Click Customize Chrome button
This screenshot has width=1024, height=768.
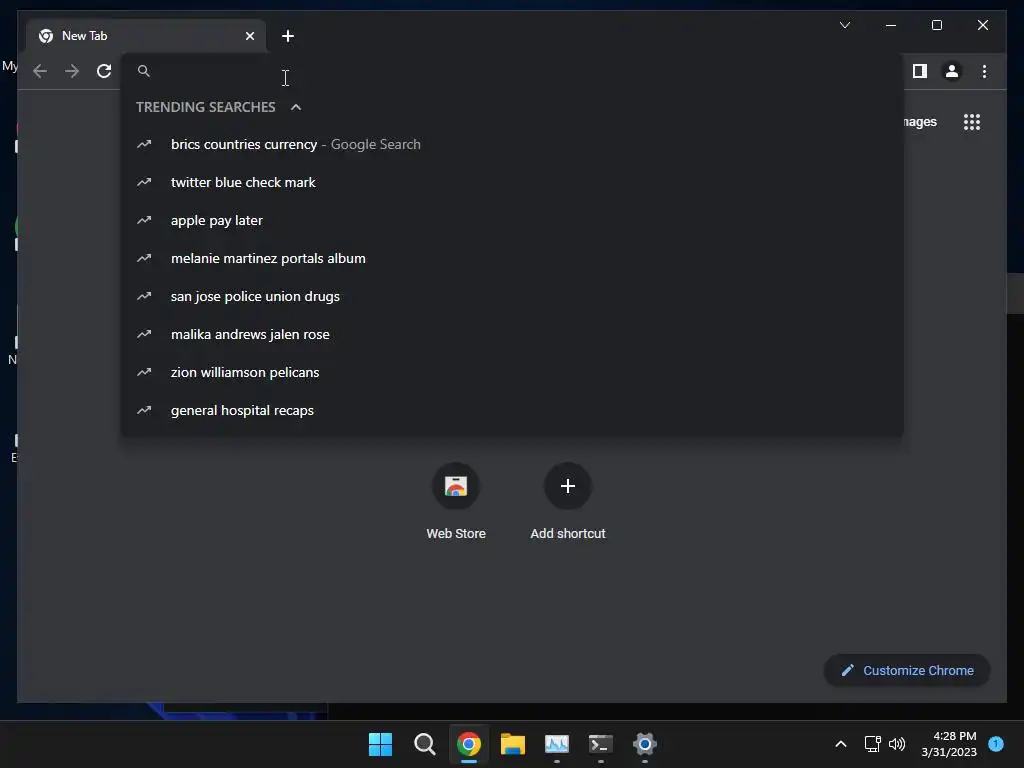click(x=906, y=671)
